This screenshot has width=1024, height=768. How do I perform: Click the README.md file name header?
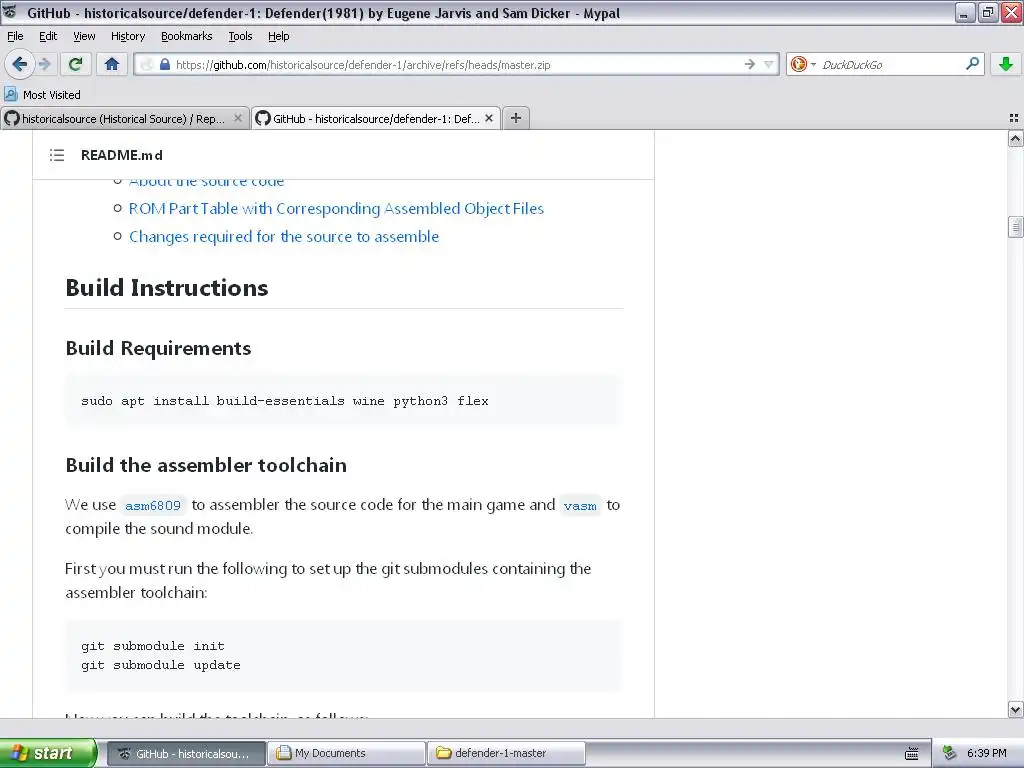(121, 155)
